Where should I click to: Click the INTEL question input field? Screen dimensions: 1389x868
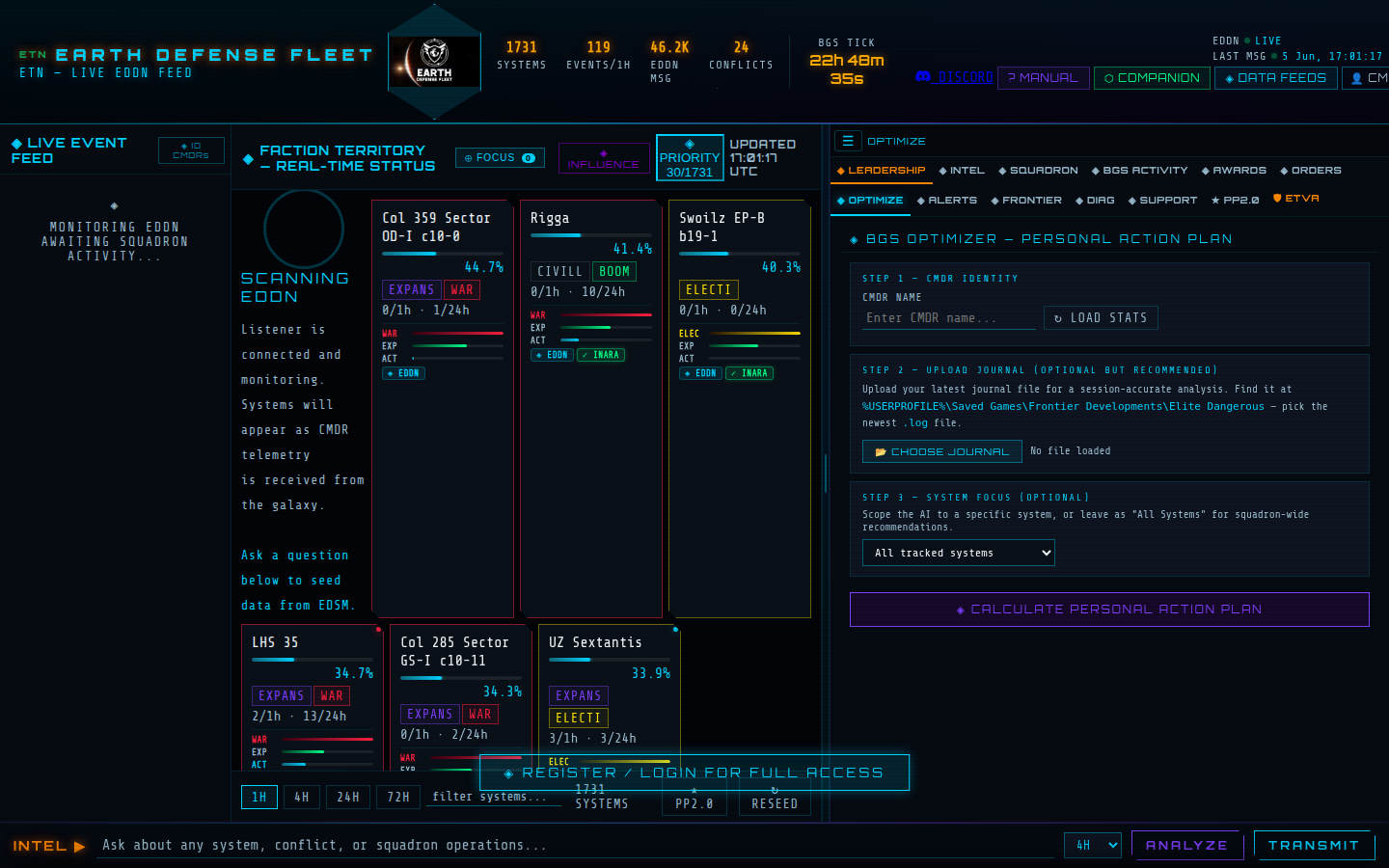[577, 845]
